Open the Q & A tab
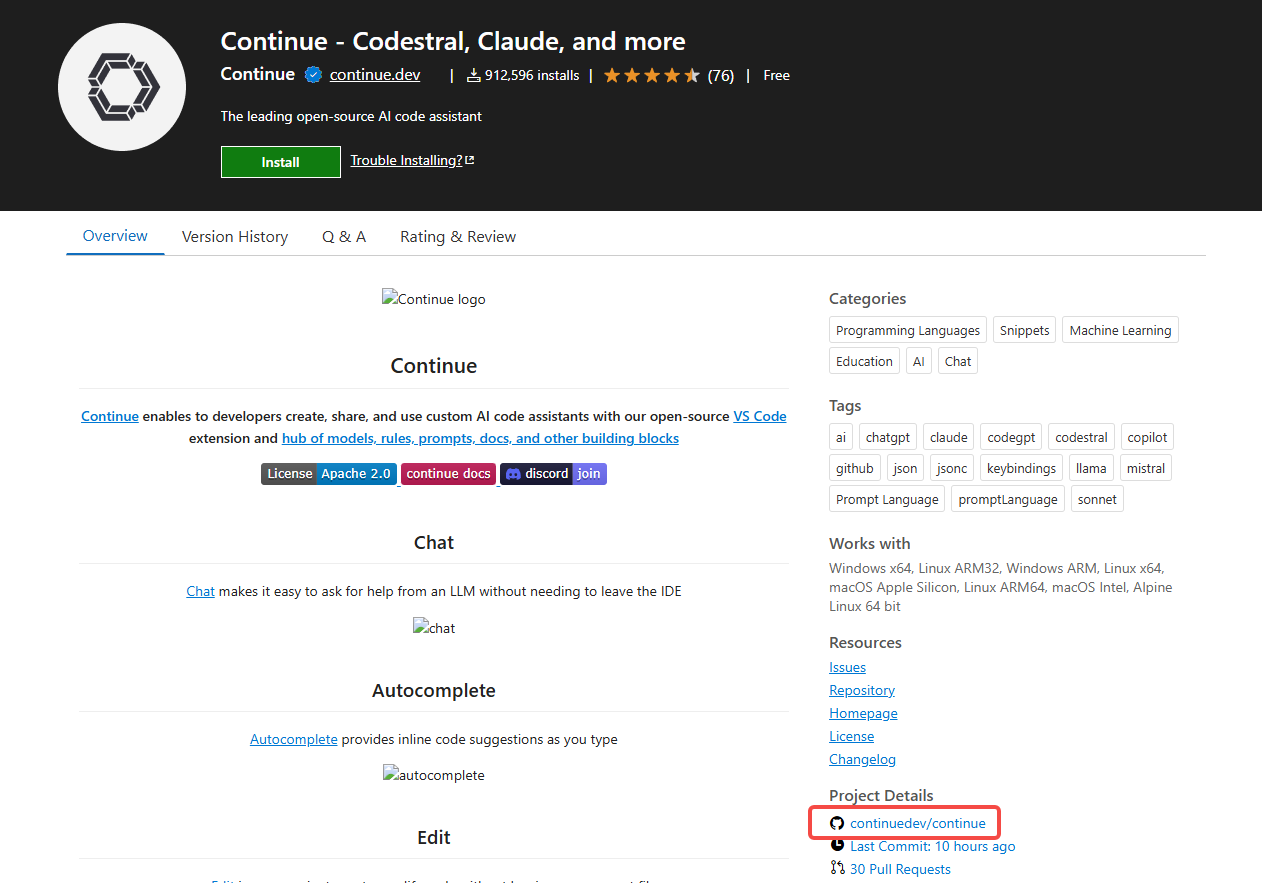Viewport: 1262px width, 883px height. tap(344, 237)
